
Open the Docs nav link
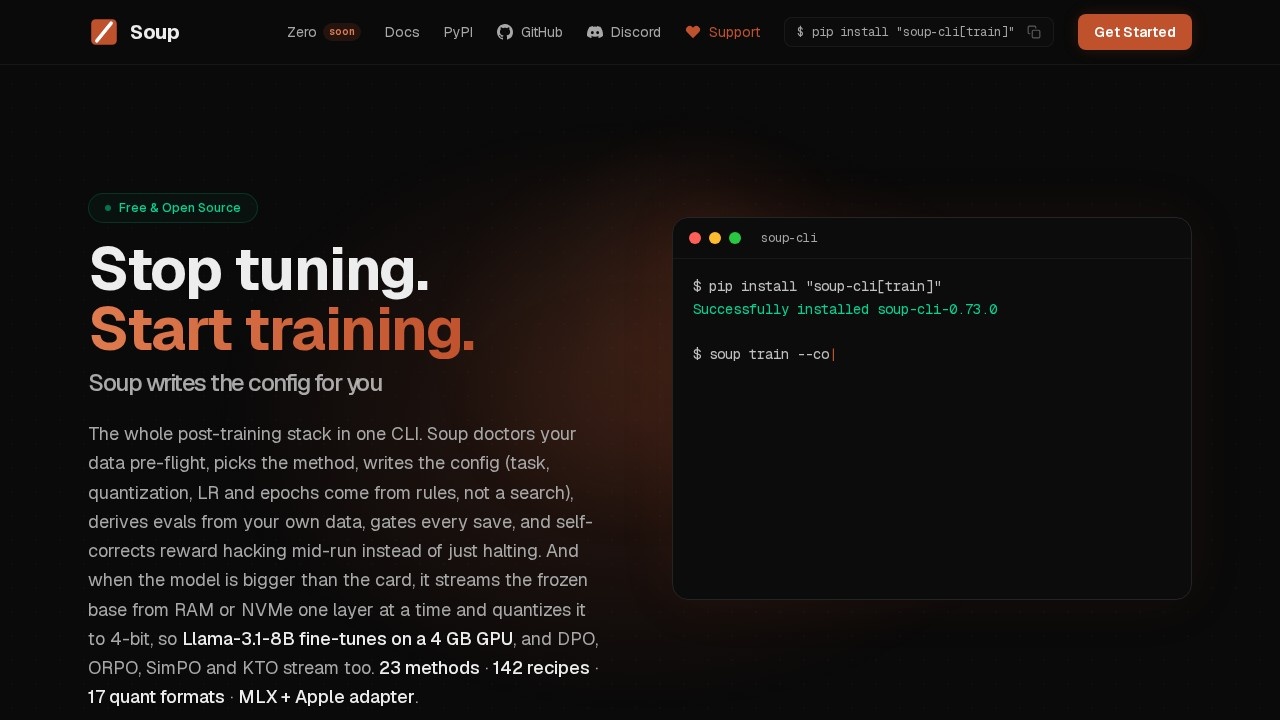click(x=402, y=32)
